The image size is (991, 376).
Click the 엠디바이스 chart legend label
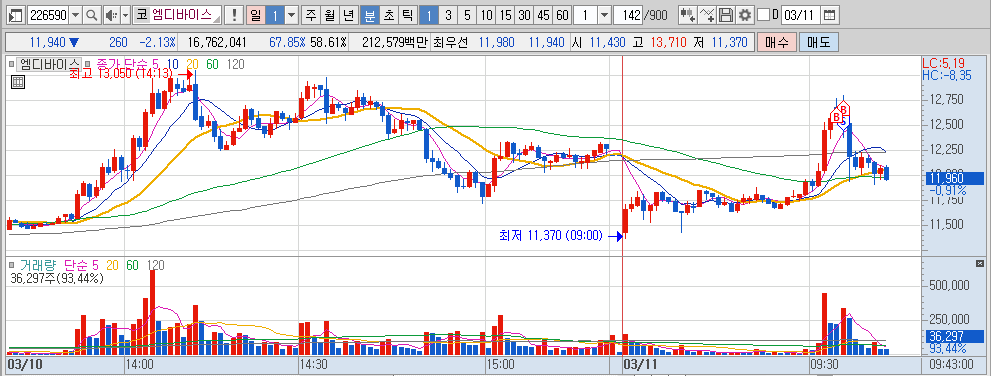tap(49, 64)
